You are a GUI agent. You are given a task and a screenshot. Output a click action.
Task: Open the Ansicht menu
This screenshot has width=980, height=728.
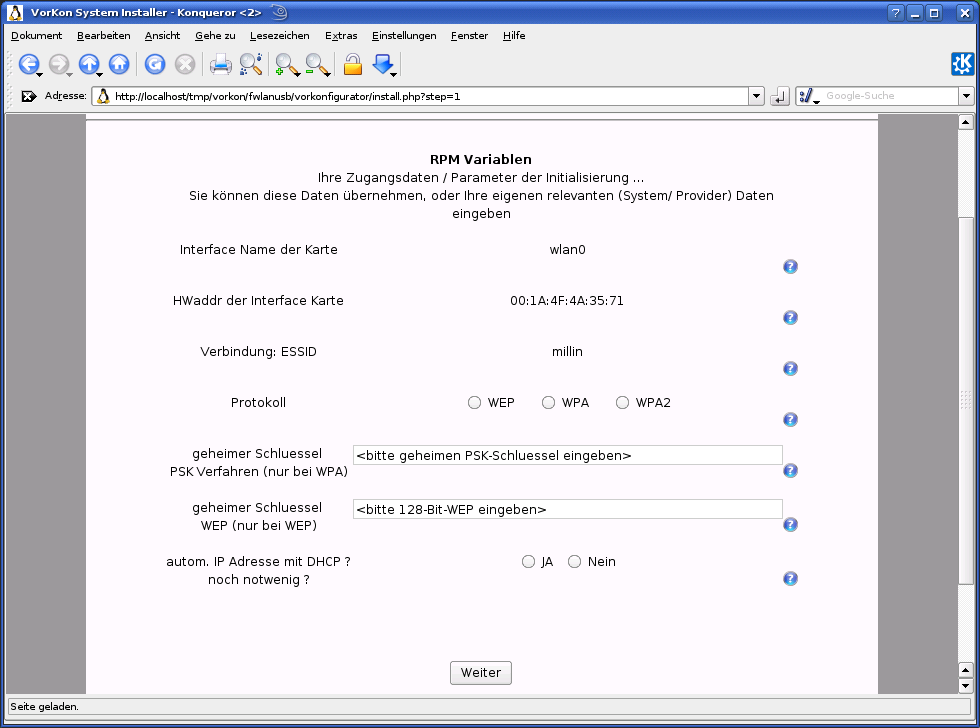coord(162,36)
